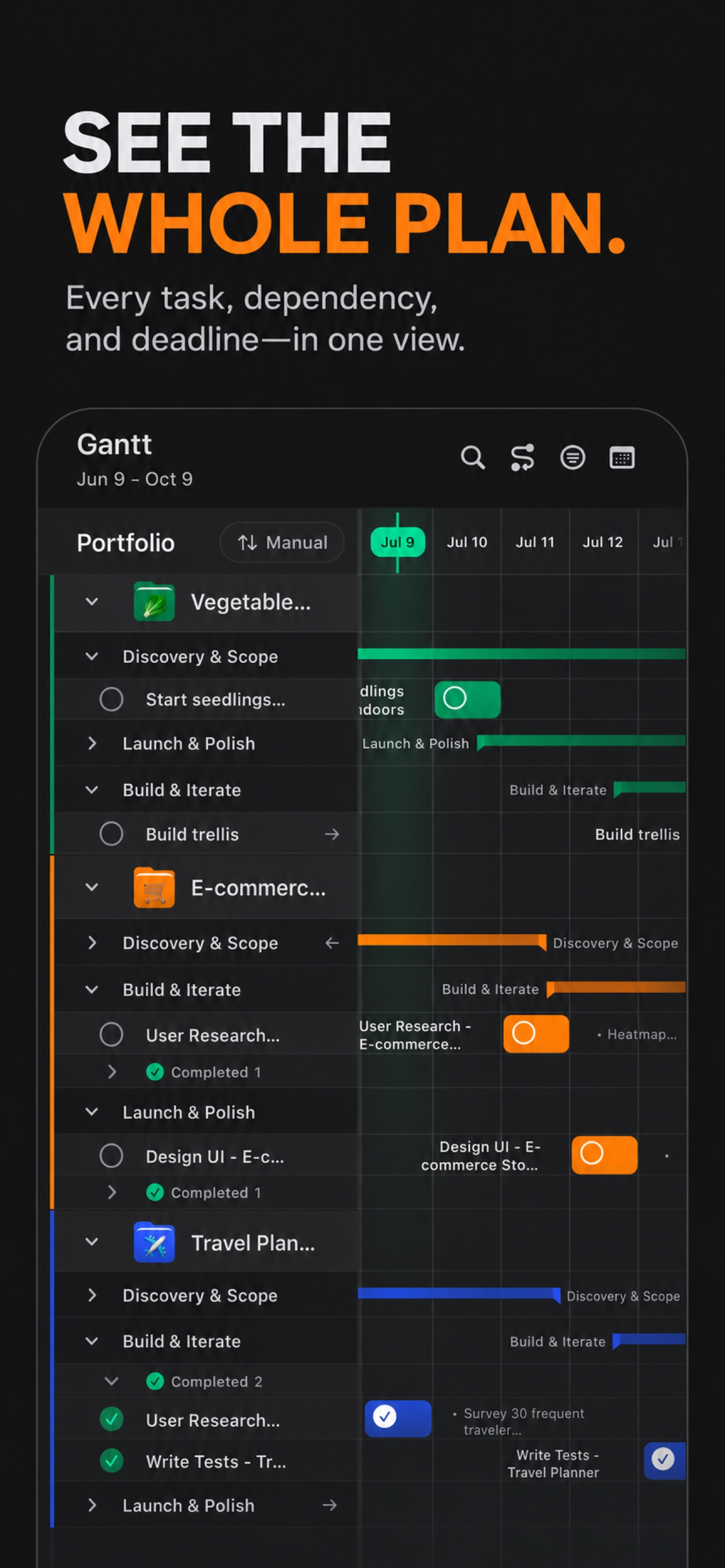725x1568 pixels.
Task: Select Jul 11 date column header
Action: point(535,542)
